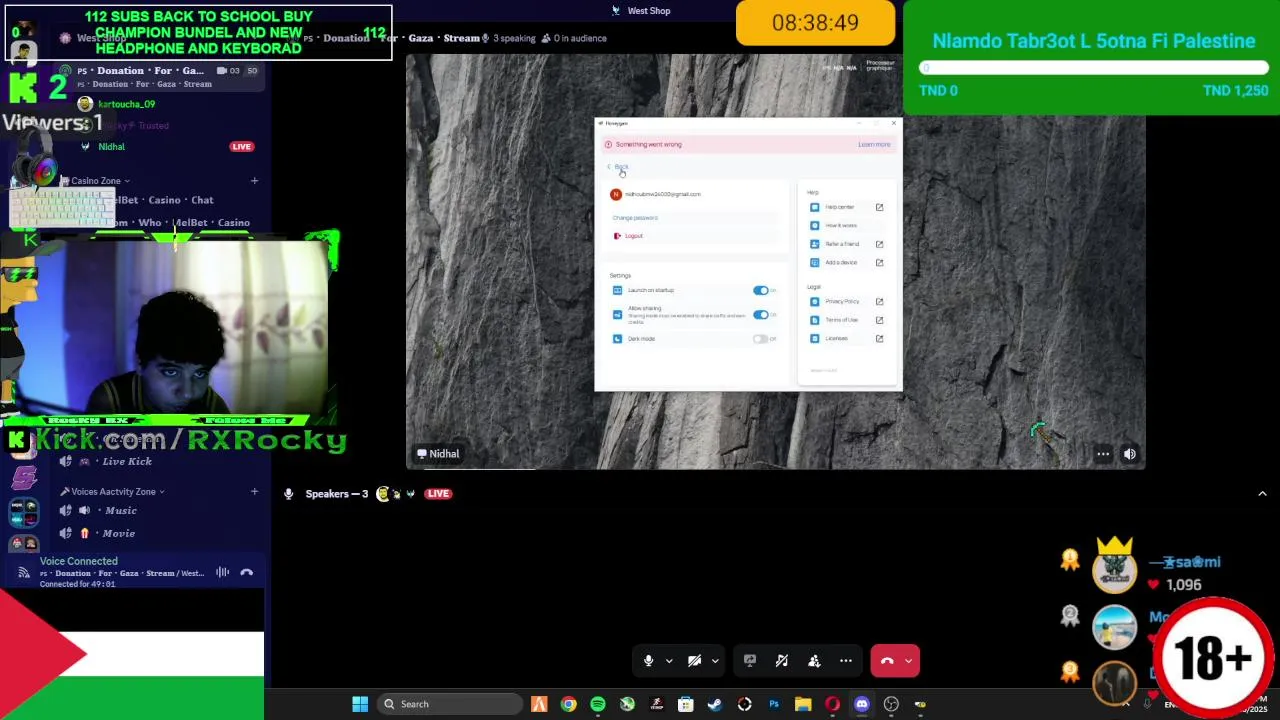
Task: Click account avatar in Honeygain settings
Action: coord(616,194)
